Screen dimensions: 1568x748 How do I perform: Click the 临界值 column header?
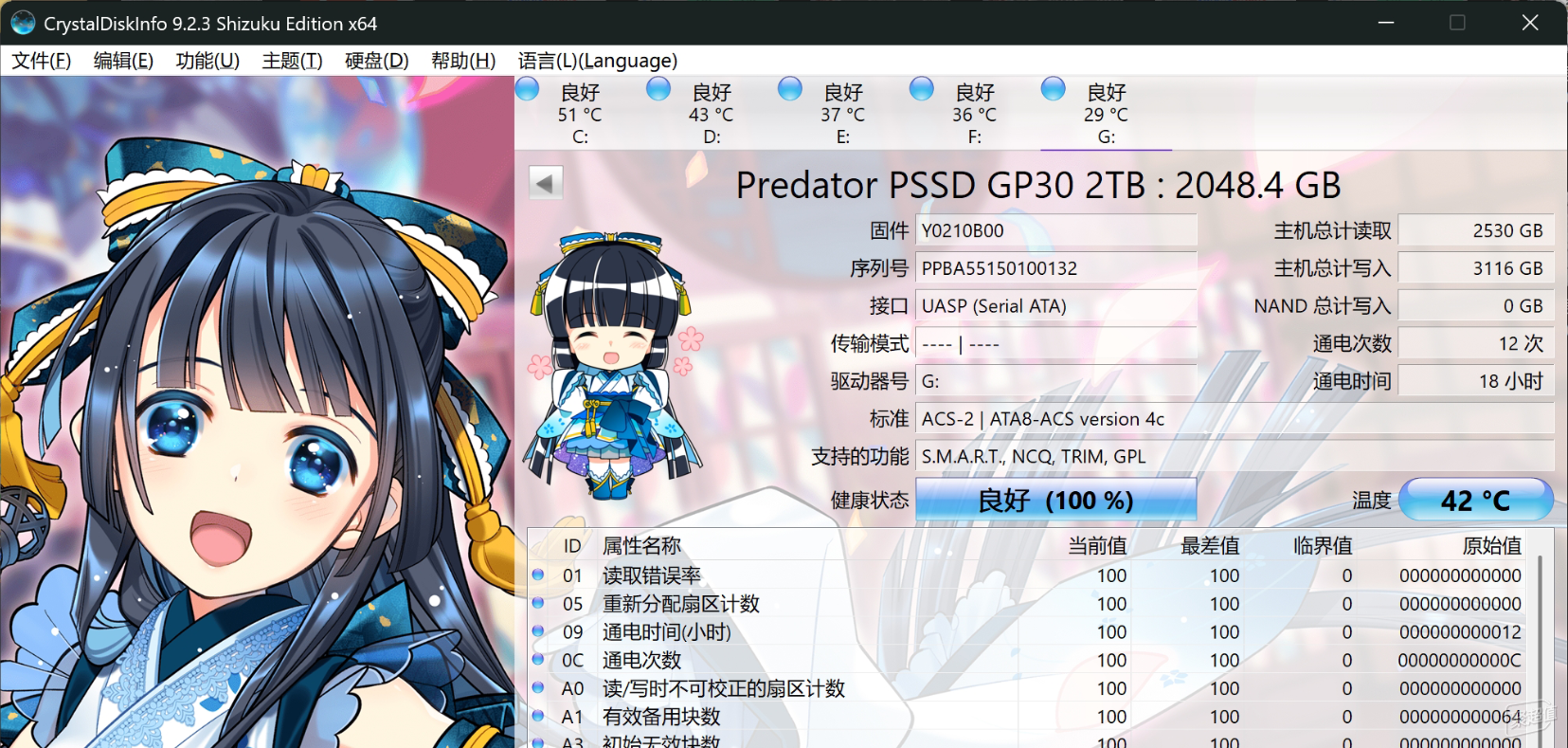click(1323, 546)
